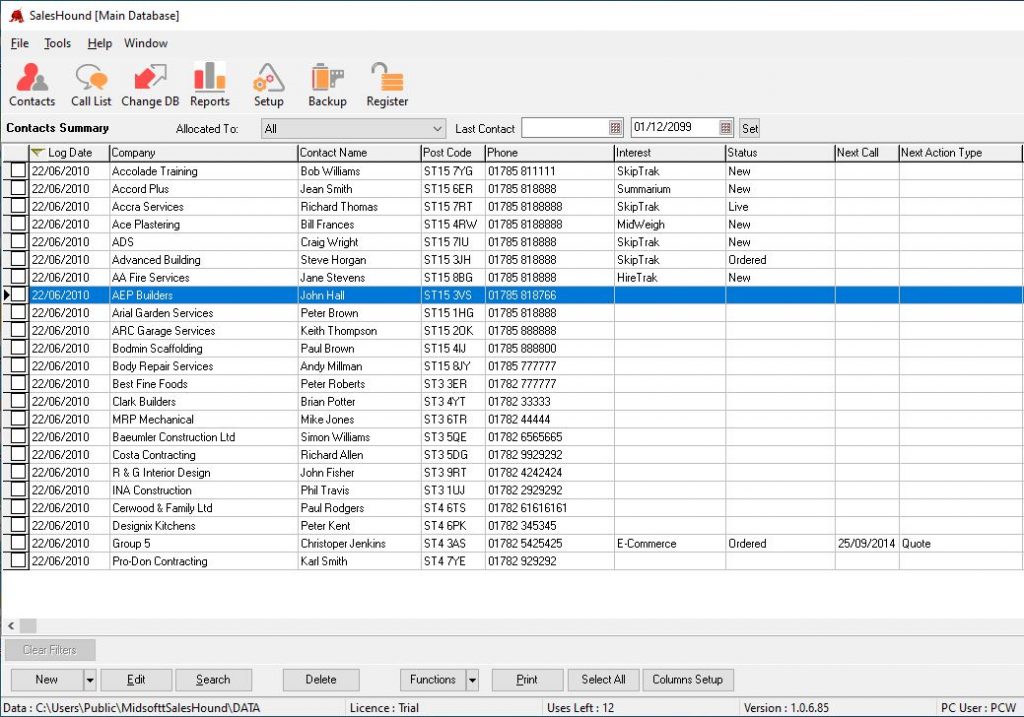1024x717 pixels.
Task: Click the New button
Action: coord(46,680)
